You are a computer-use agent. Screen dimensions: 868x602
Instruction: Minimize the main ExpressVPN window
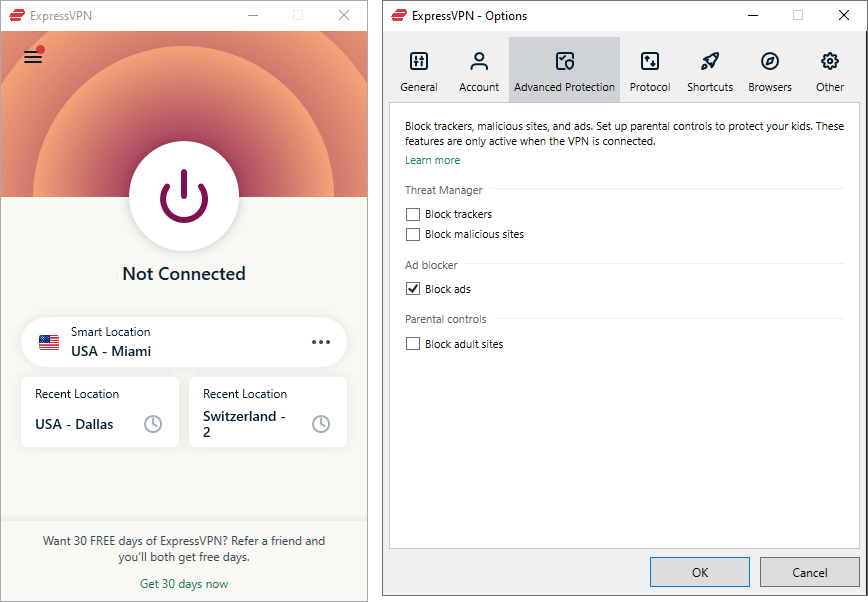(253, 16)
